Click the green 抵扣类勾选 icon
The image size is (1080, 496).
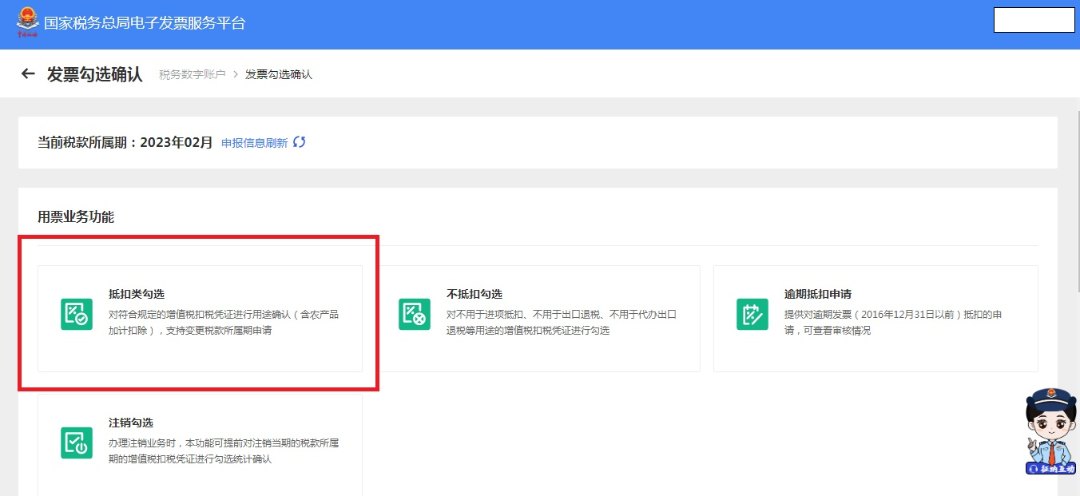[76, 314]
